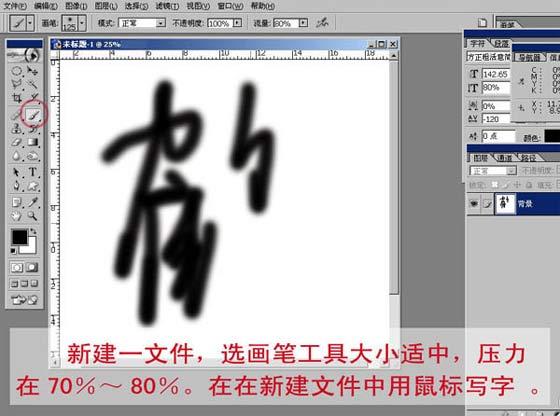Switch to Quick Mask mode
The width and height of the screenshot is (560, 416).
point(32,267)
